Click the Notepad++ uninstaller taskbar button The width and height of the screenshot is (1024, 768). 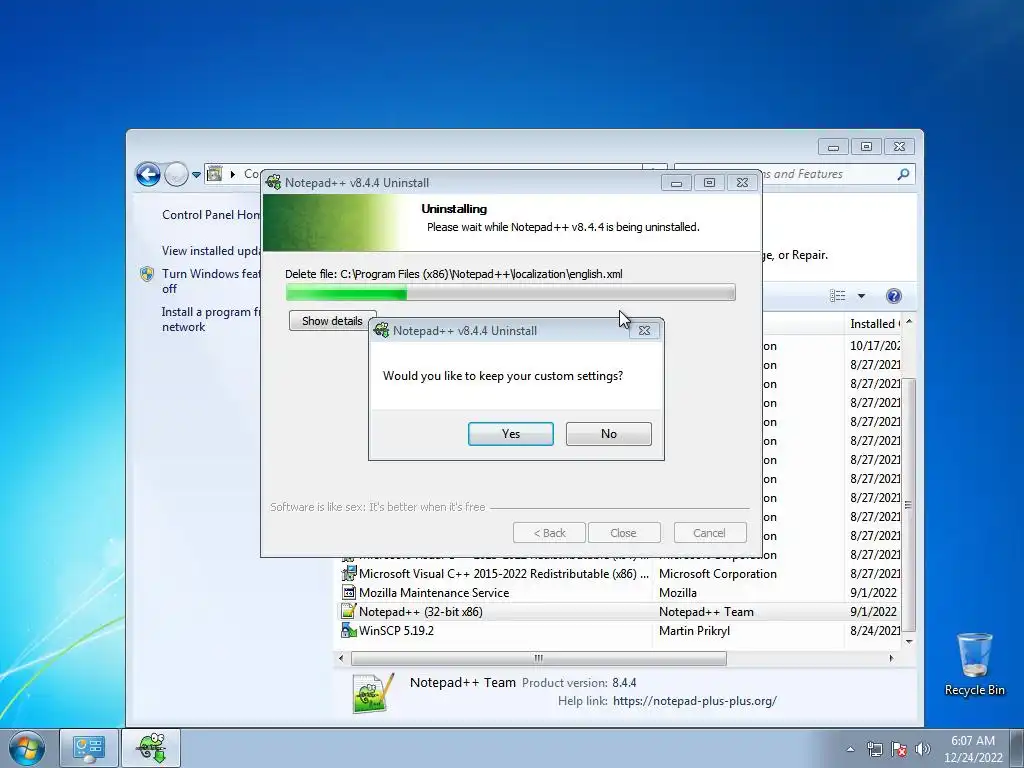(151, 748)
